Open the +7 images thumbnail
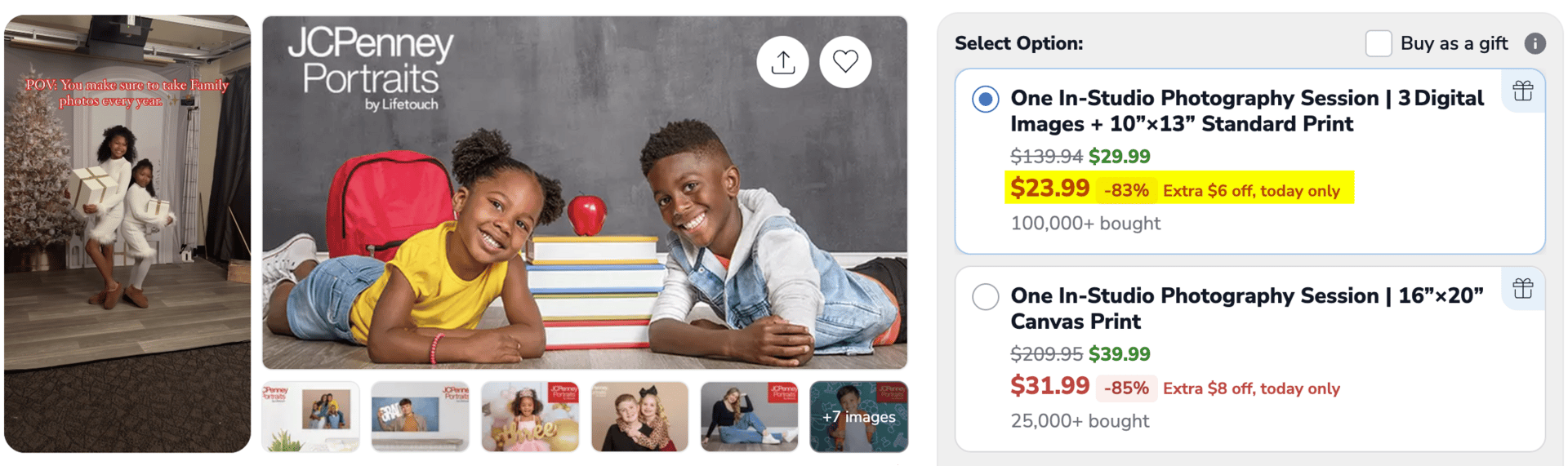 click(858, 417)
